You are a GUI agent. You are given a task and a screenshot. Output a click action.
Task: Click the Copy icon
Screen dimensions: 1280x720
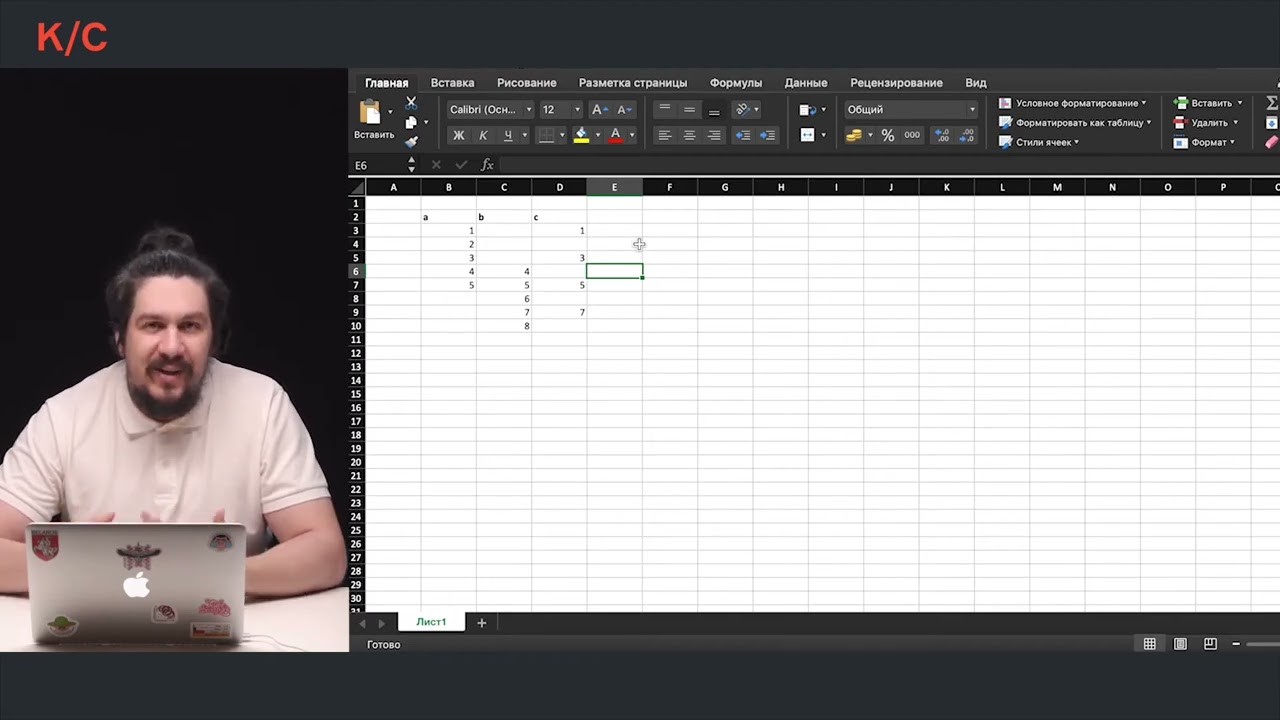(411, 122)
